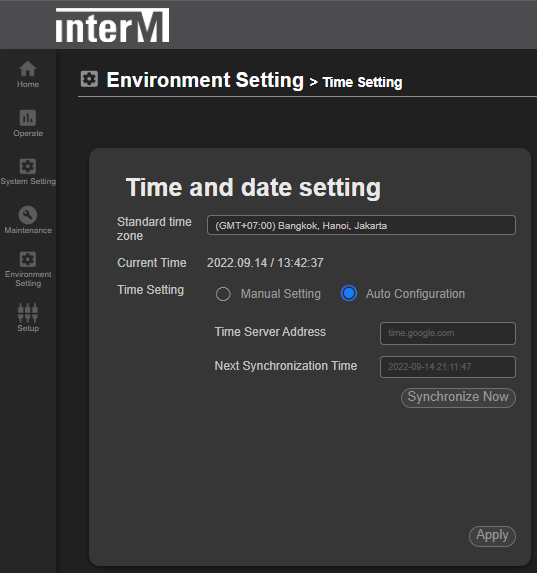Open System Setting gear icon
Image resolution: width=537 pixels, height=573 pixels.
pos(28,166)
